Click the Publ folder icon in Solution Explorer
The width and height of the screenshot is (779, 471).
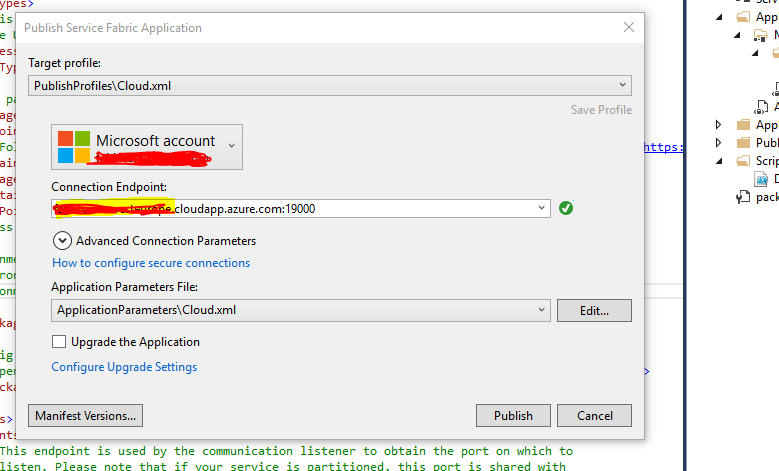click(743, 143)
